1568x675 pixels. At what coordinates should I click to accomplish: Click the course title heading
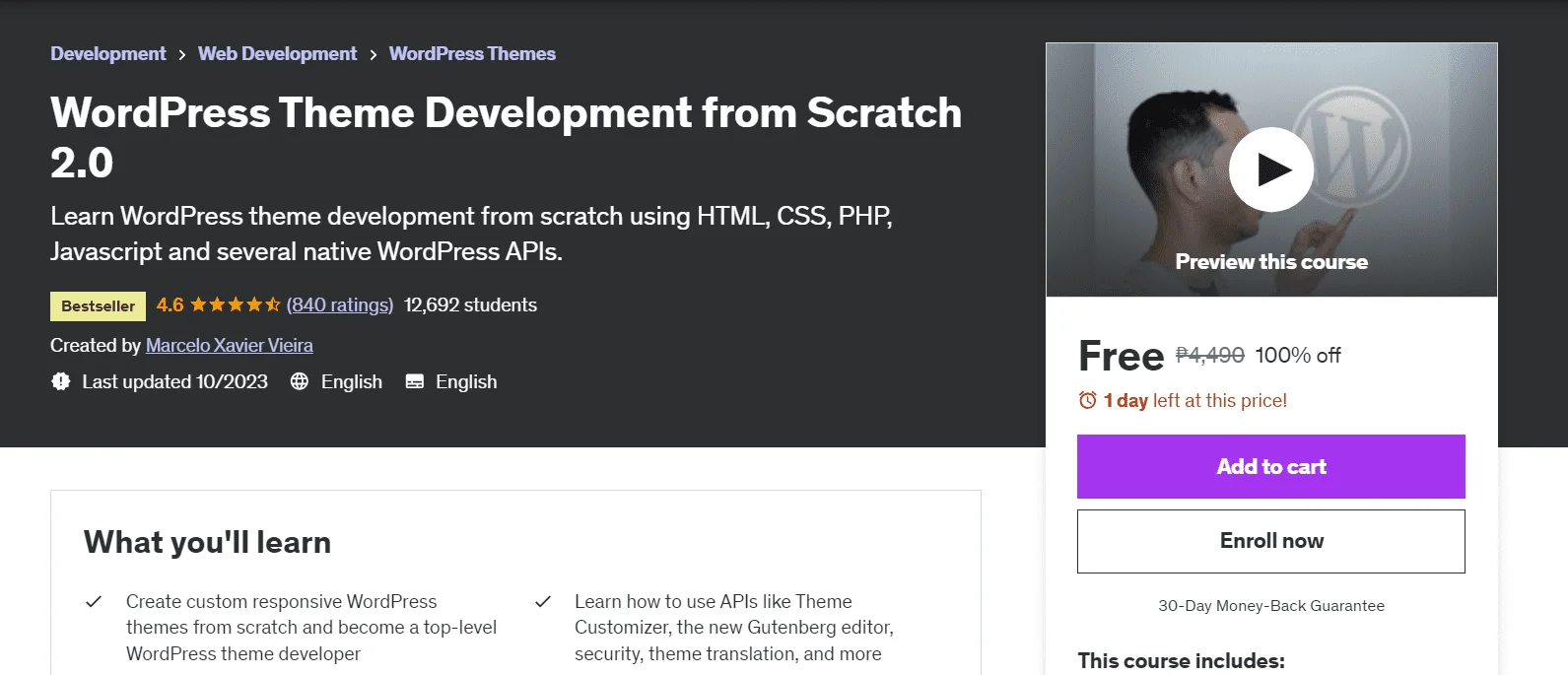coord(507,137)
